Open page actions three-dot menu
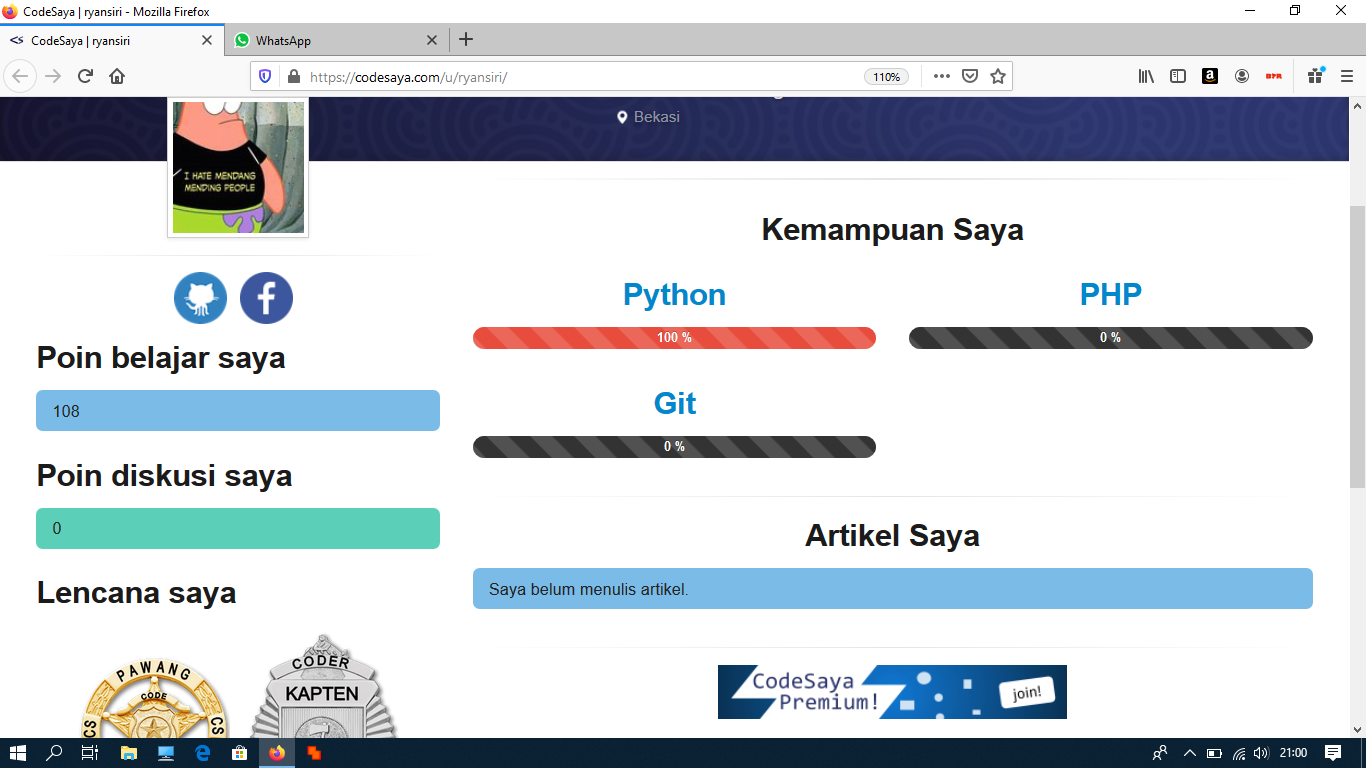The image size is (1366, 768). [941, 76]
